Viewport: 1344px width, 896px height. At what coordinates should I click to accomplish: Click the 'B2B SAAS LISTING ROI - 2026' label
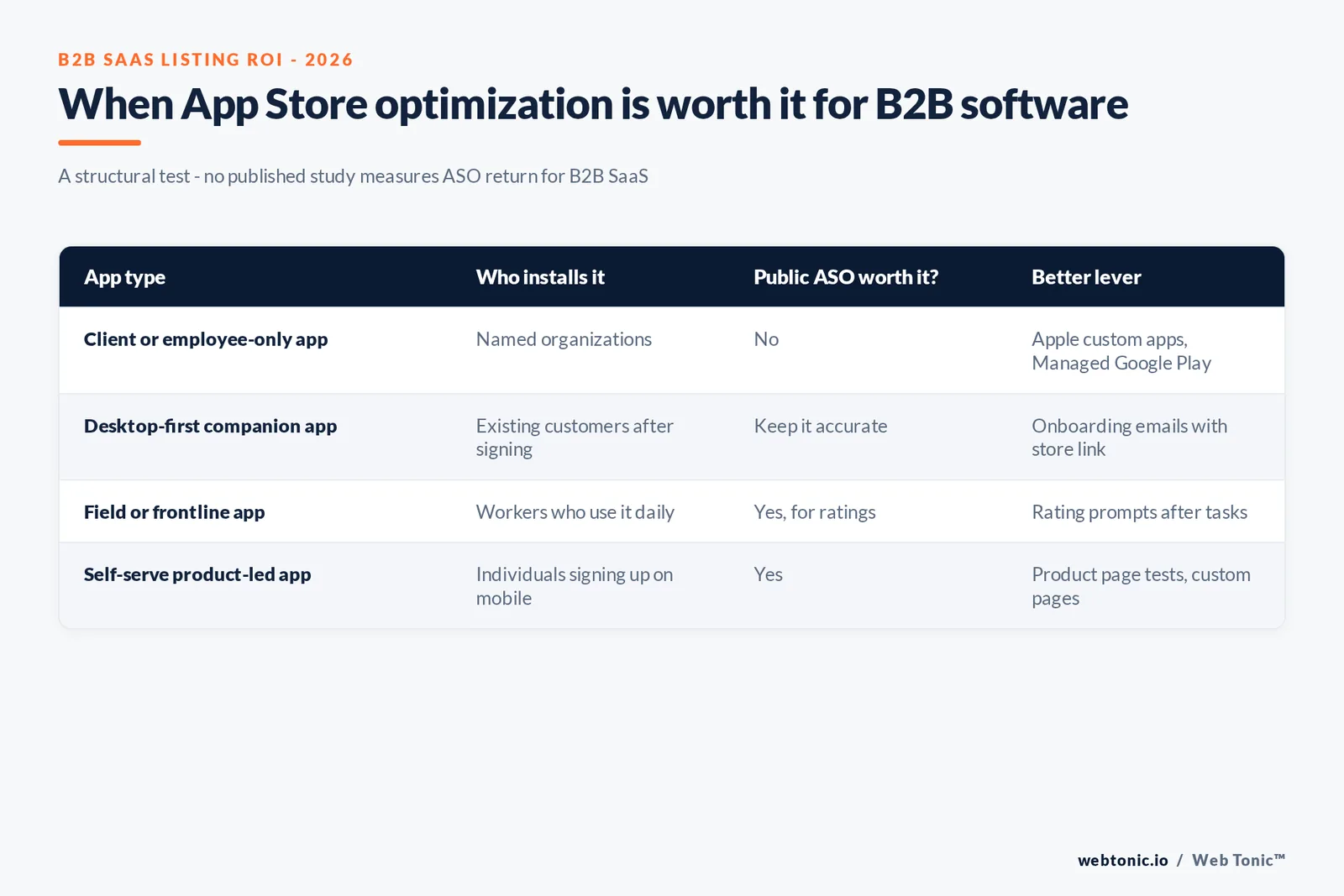click(206, 60)
